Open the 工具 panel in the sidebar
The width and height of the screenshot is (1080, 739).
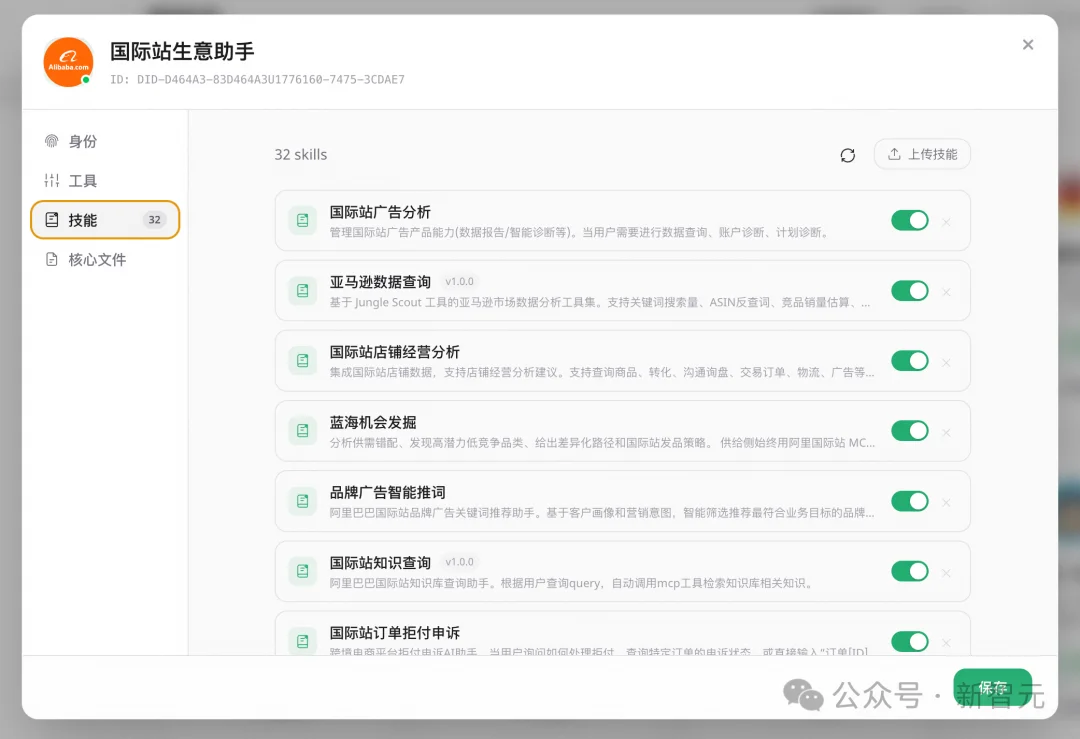point(75,180)
